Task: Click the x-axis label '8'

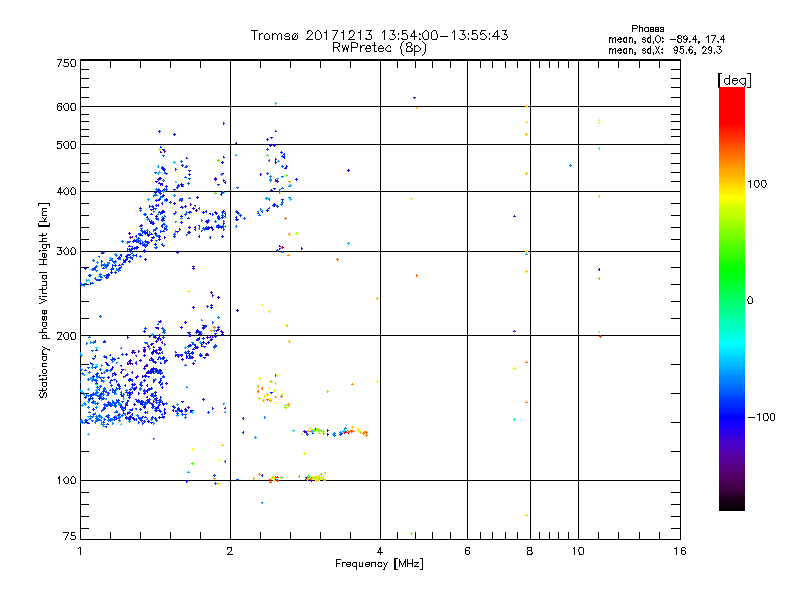Action: tap(530, 551)
